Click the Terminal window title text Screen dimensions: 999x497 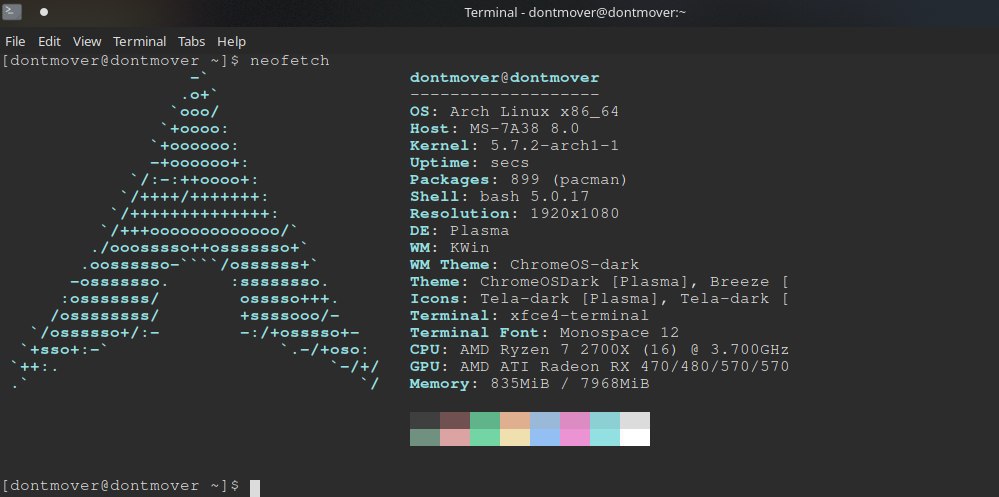point(575,12)
